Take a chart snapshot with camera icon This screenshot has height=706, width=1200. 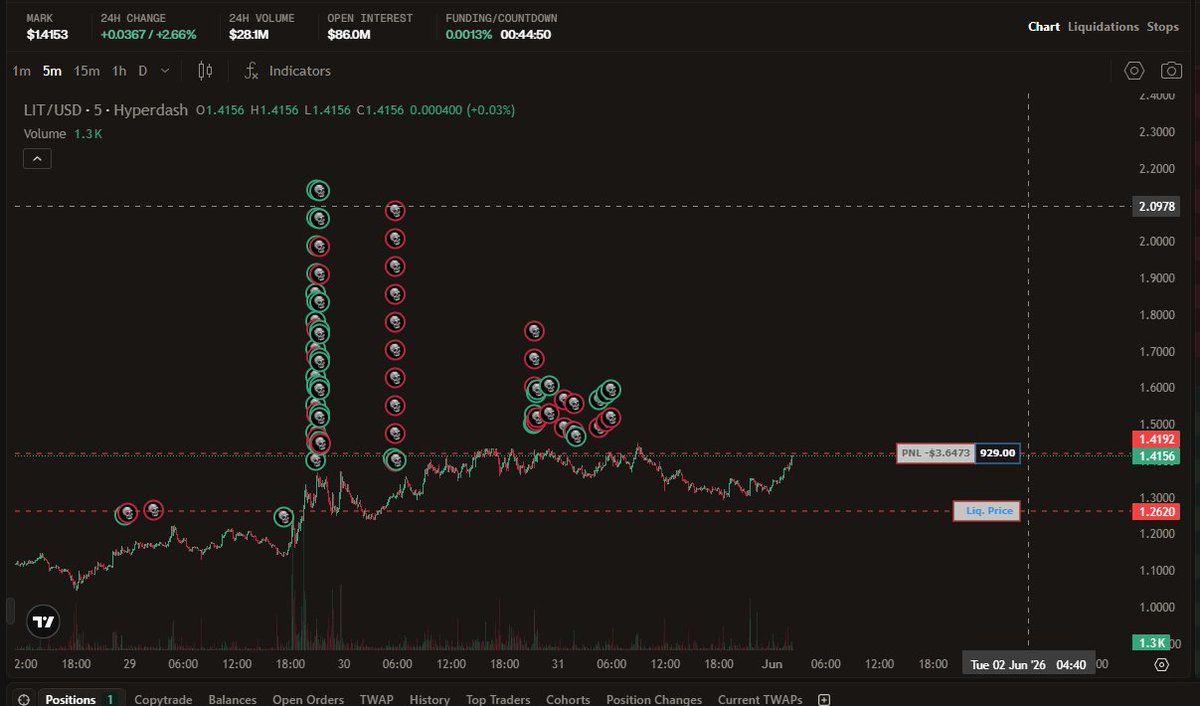(1171, 71)
